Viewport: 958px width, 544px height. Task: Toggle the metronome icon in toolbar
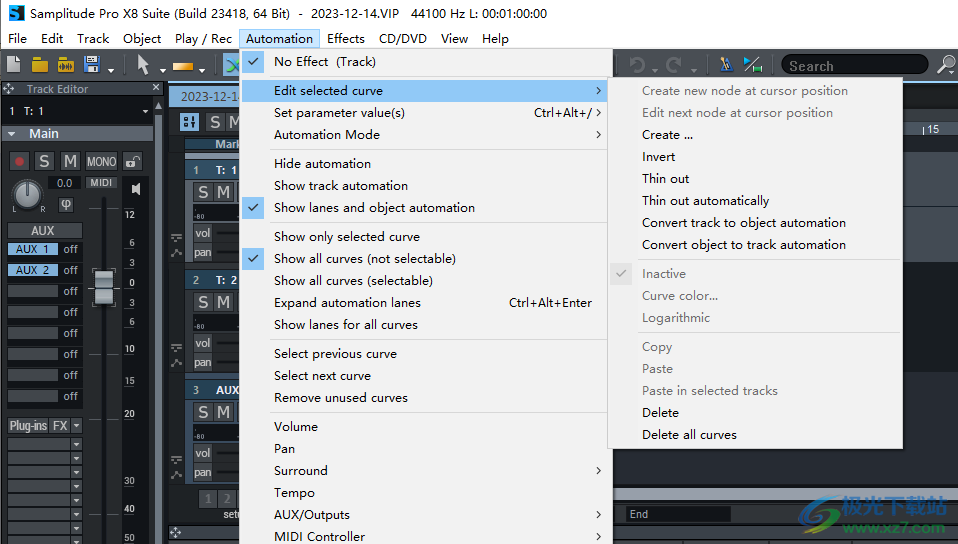726,64
